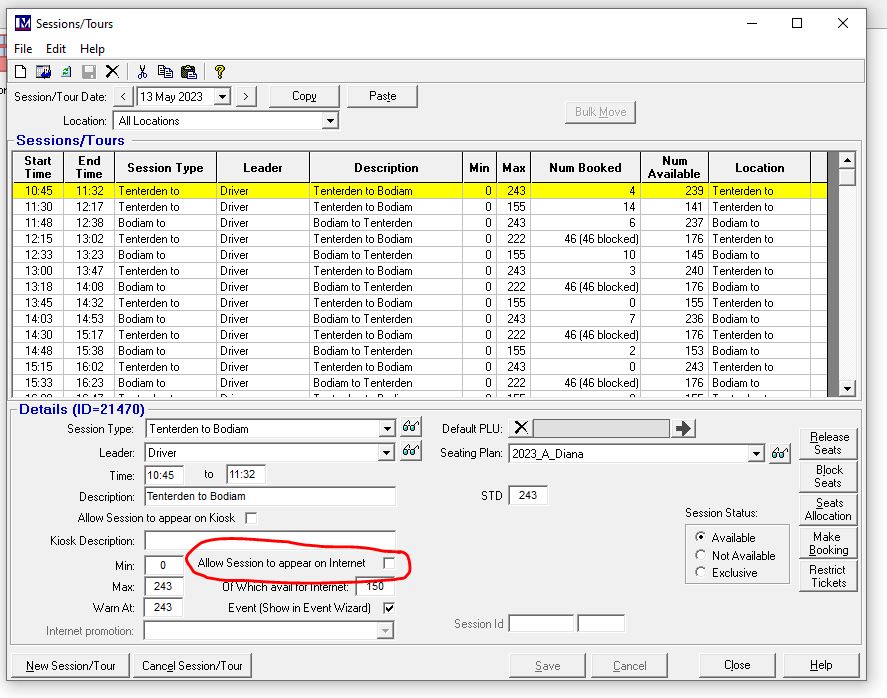Image resolution: width=887 pixels, height=698 pixels.
Task: Click the Start Time column header
Action: [38, 167]
